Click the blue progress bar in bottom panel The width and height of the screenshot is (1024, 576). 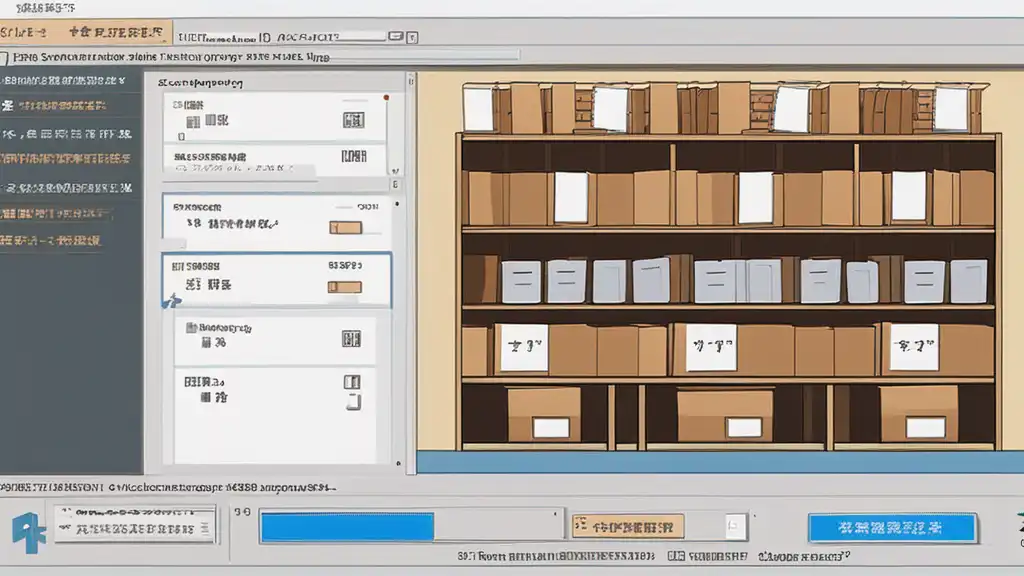click(347, 526)
